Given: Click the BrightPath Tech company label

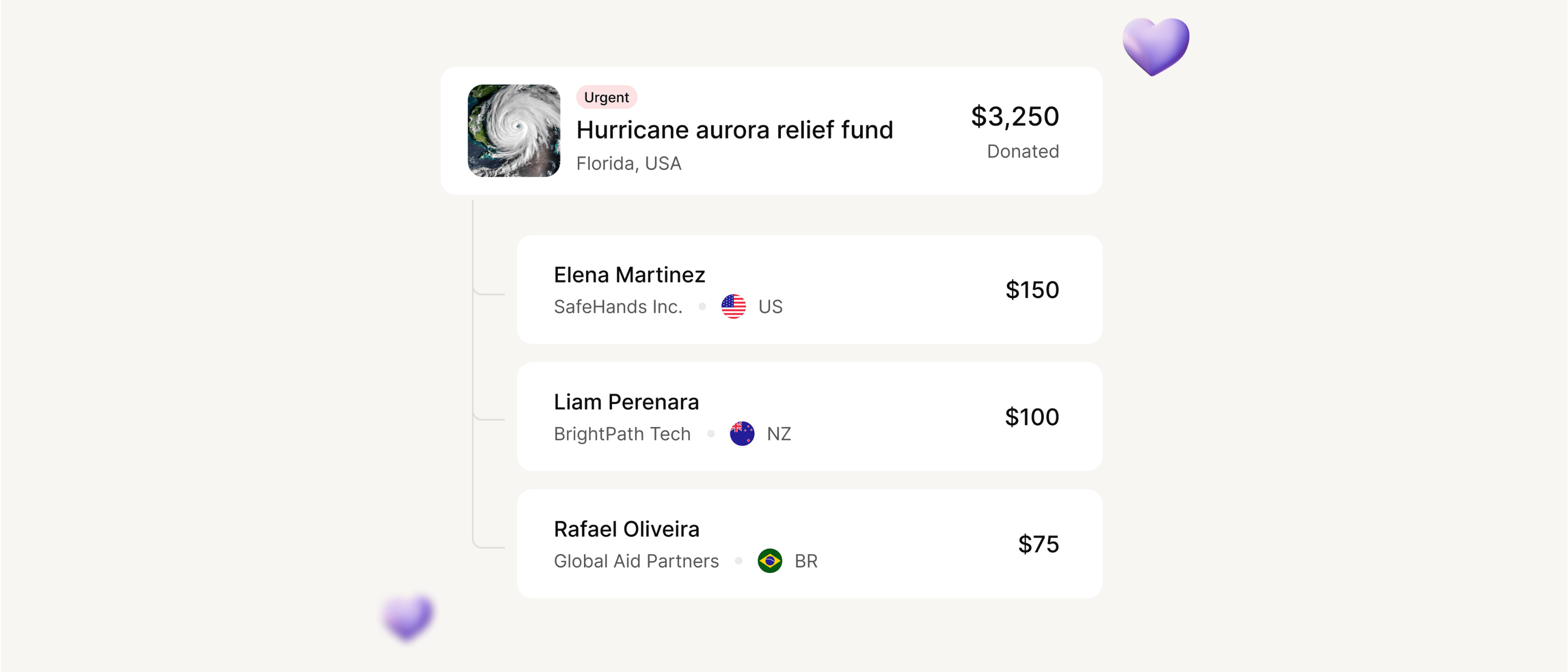Looking at the screenshot, I should click(x=622, y=434).
